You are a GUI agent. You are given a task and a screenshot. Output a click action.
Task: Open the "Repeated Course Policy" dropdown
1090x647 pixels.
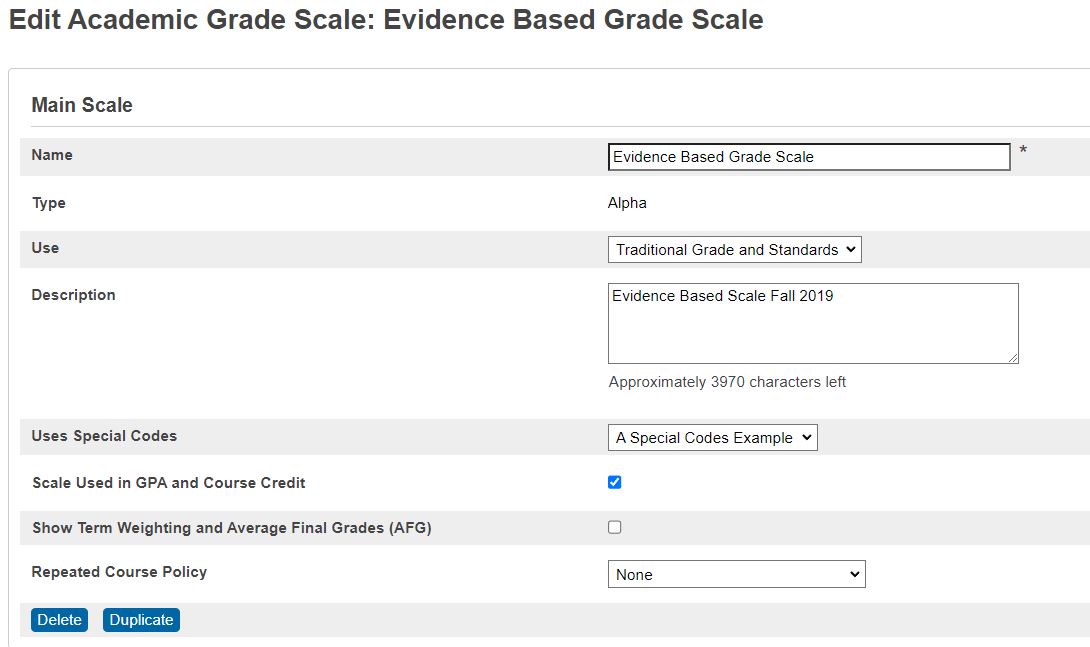point(737,574)
